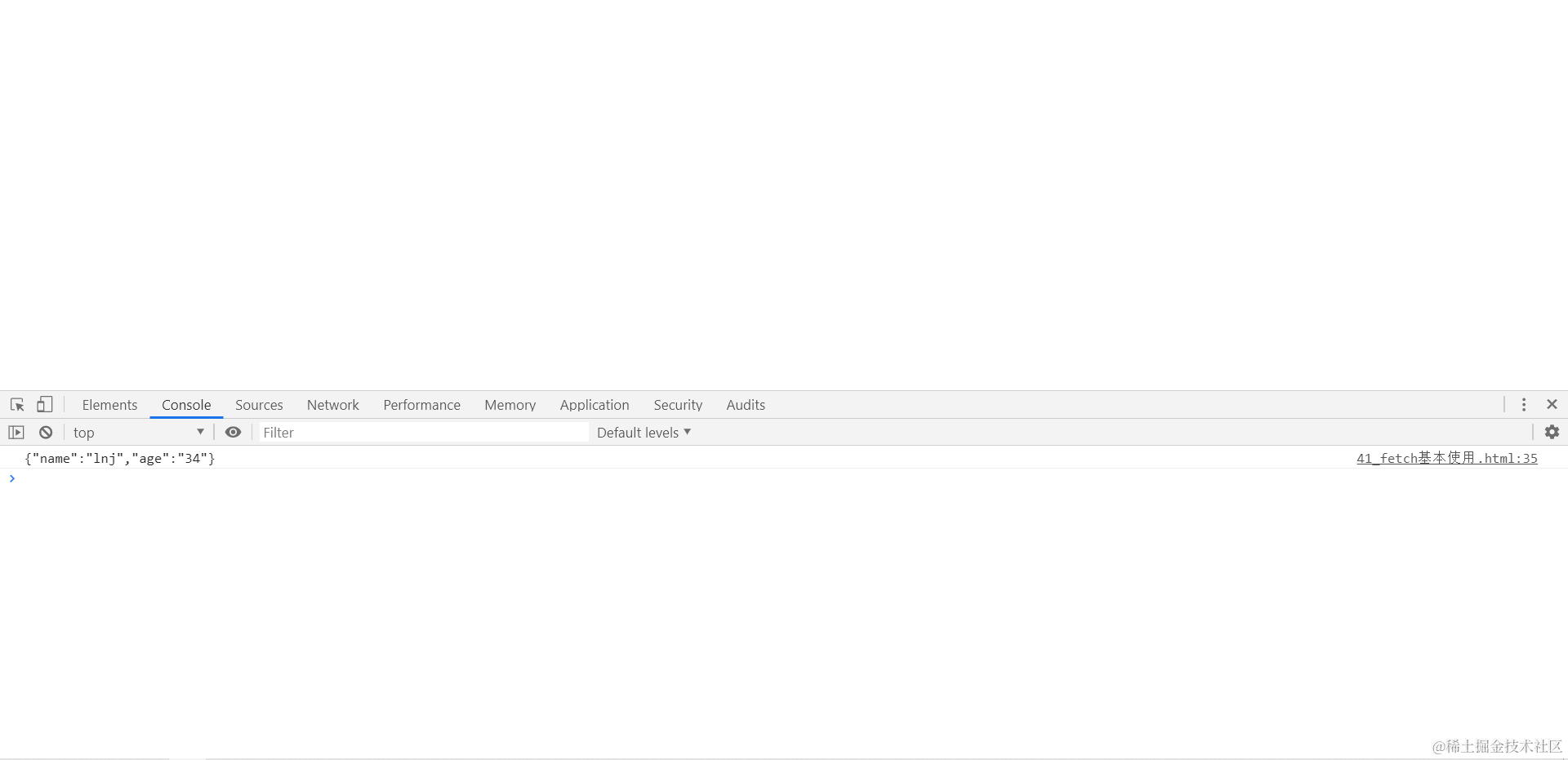Activate the inspect element picker icon
The image size is (1568, 760).
coord(17,405)
